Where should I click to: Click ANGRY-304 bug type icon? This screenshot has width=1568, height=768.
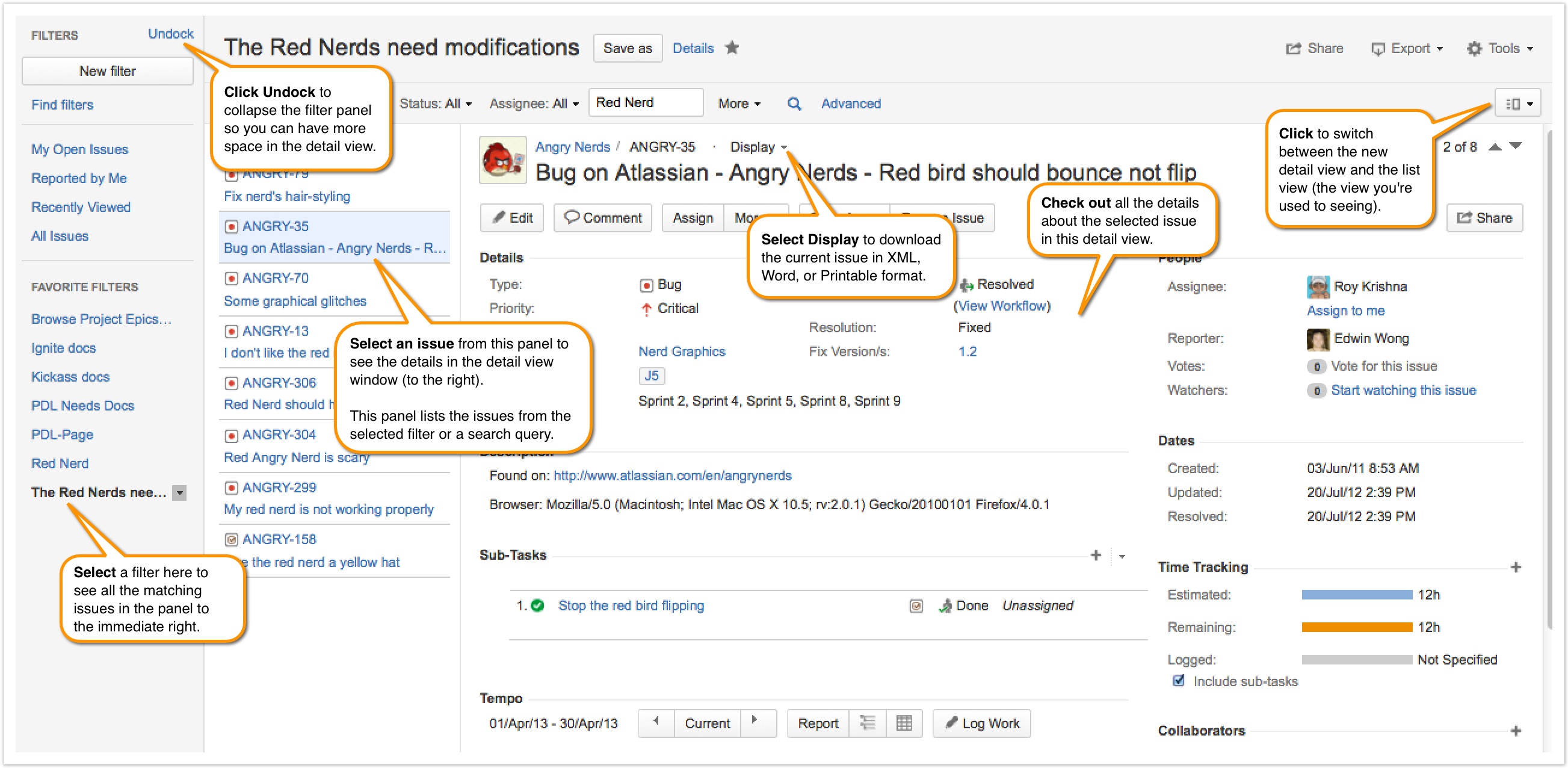231,436
